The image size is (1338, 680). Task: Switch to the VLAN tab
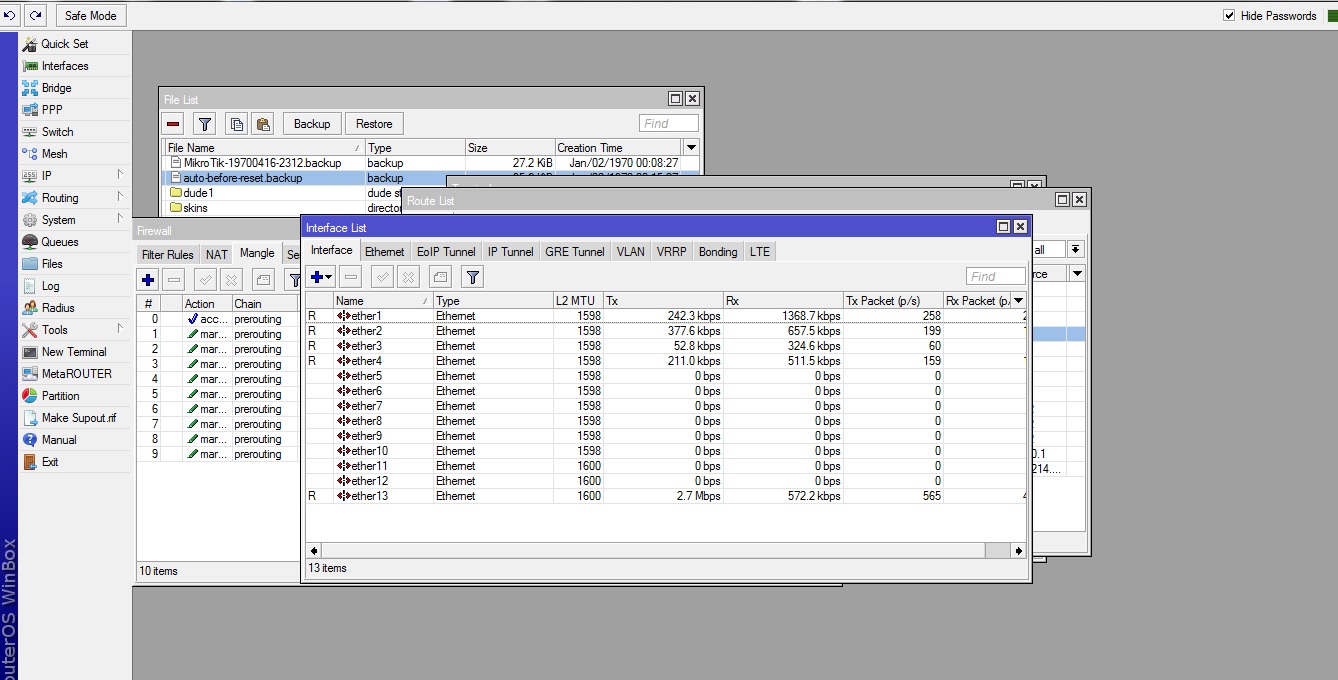coord(630,252)
